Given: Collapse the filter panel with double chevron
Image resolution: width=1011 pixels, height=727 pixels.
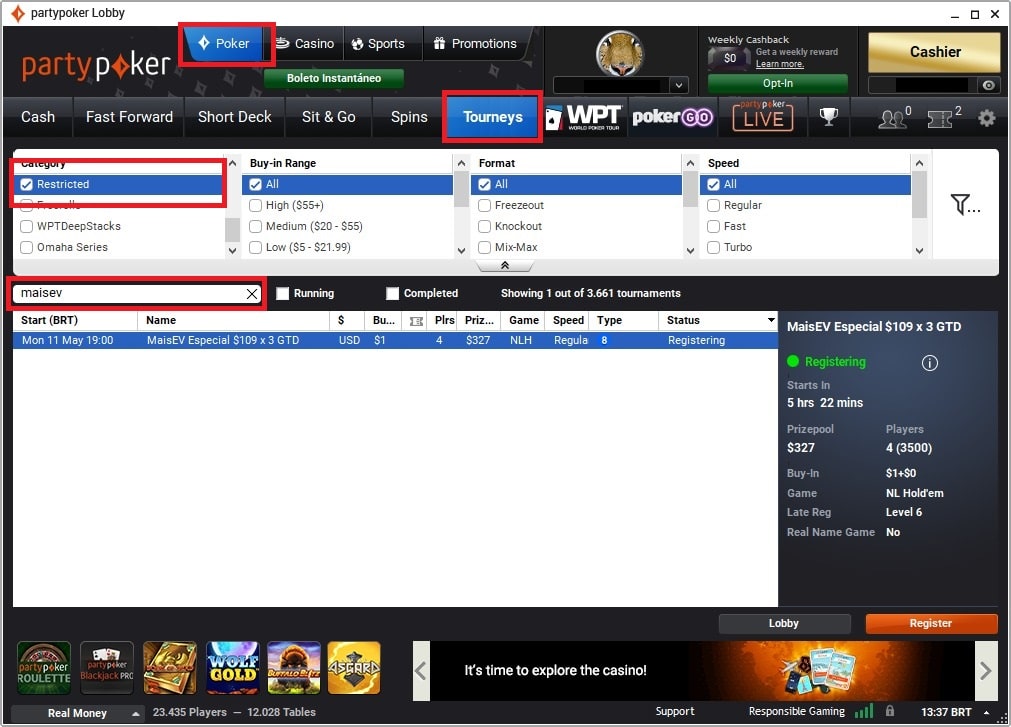Looking at the screenshot, I should pyautogui.click(x=505, y=266).
